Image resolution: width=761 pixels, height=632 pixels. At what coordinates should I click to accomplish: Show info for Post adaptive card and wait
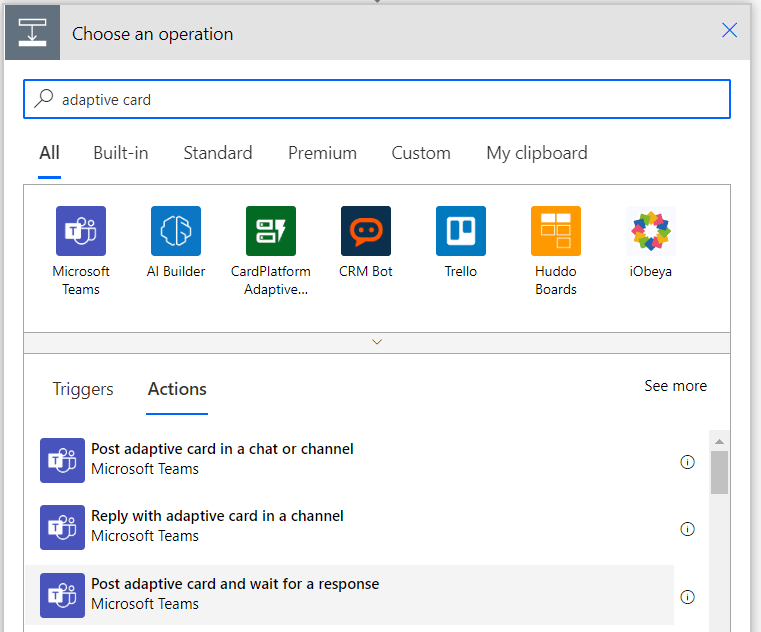coord(687,597)
